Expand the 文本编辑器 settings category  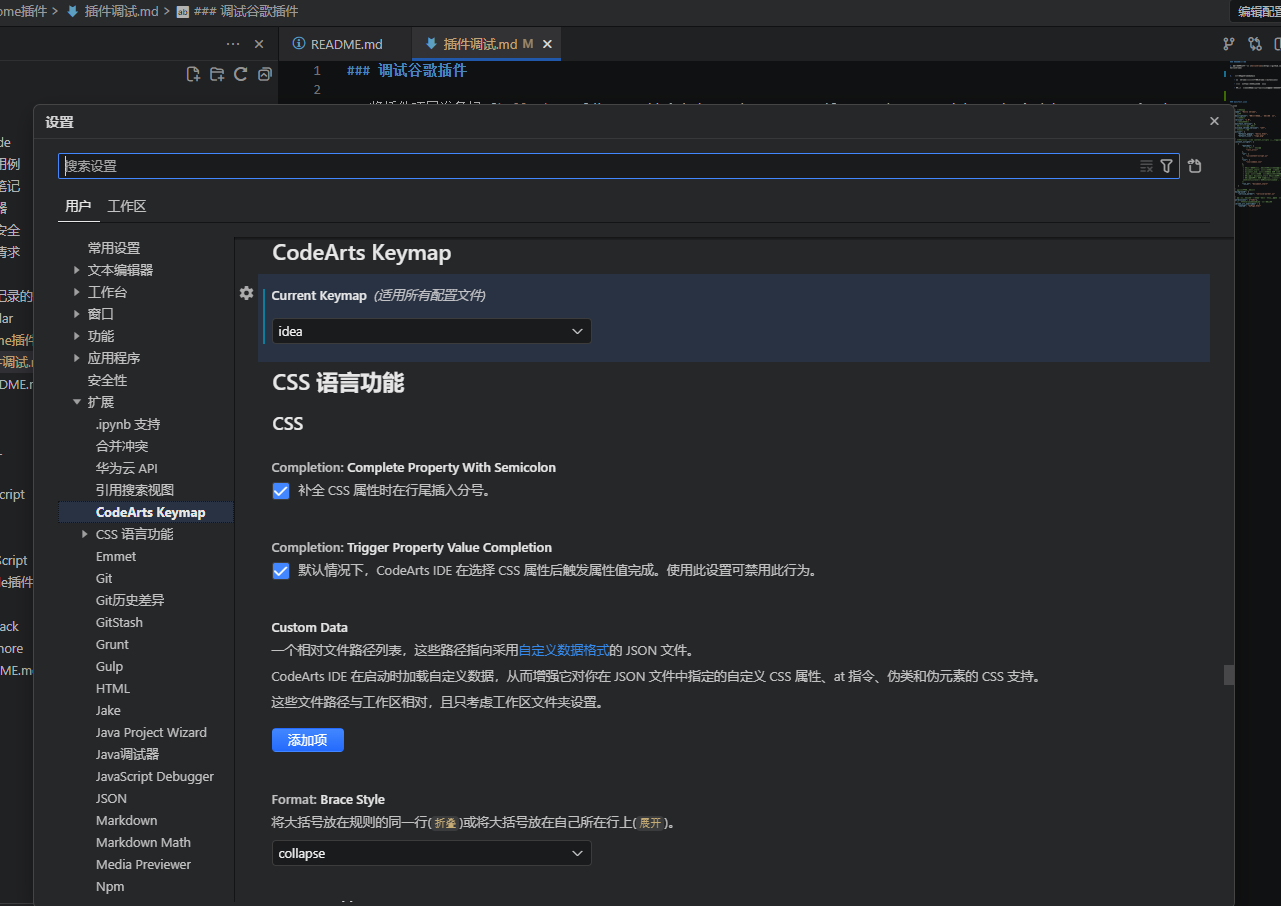tap(77, 270)
